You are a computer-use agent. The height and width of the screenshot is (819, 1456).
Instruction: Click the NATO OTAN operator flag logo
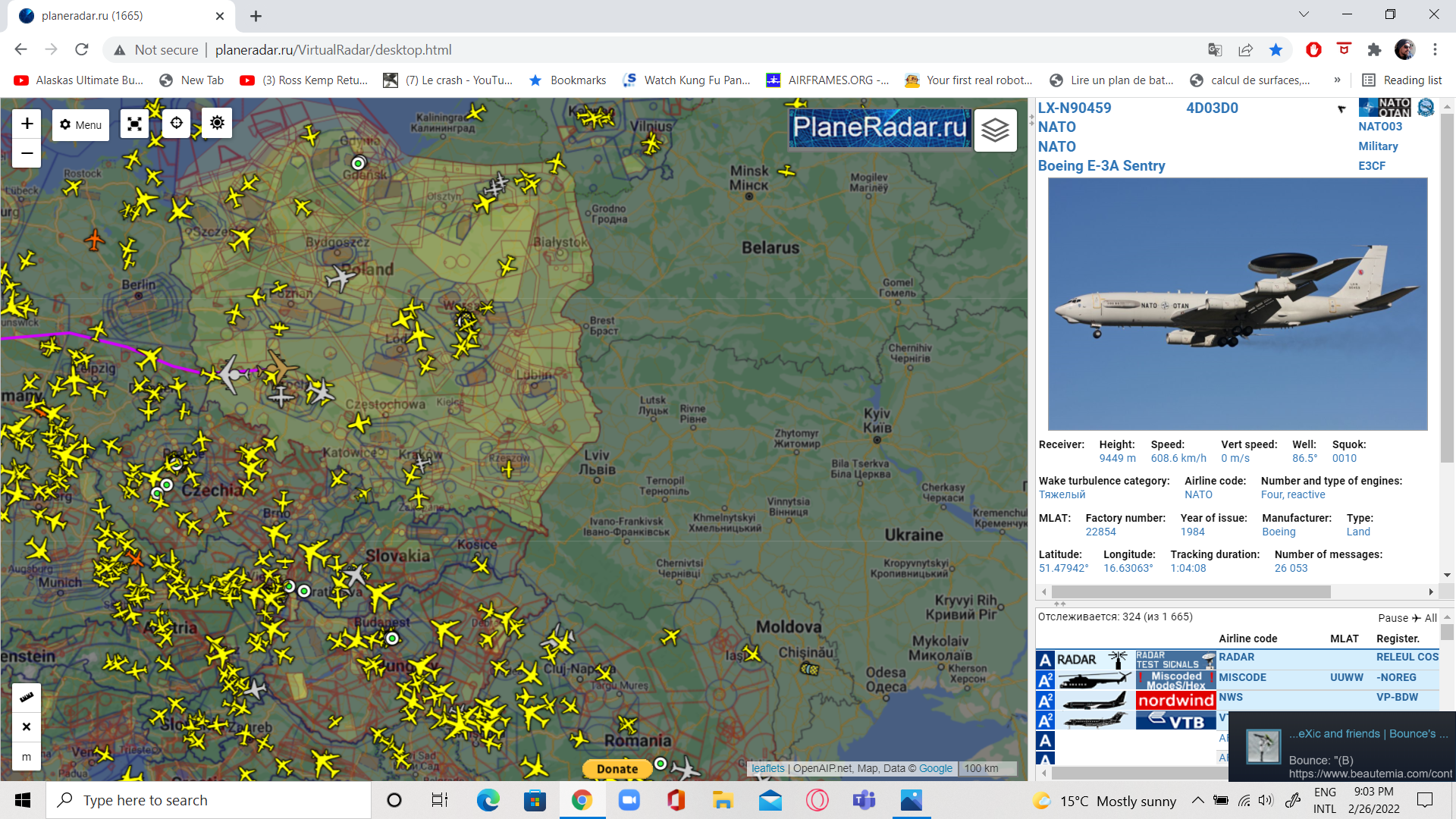click(1385, 107)
